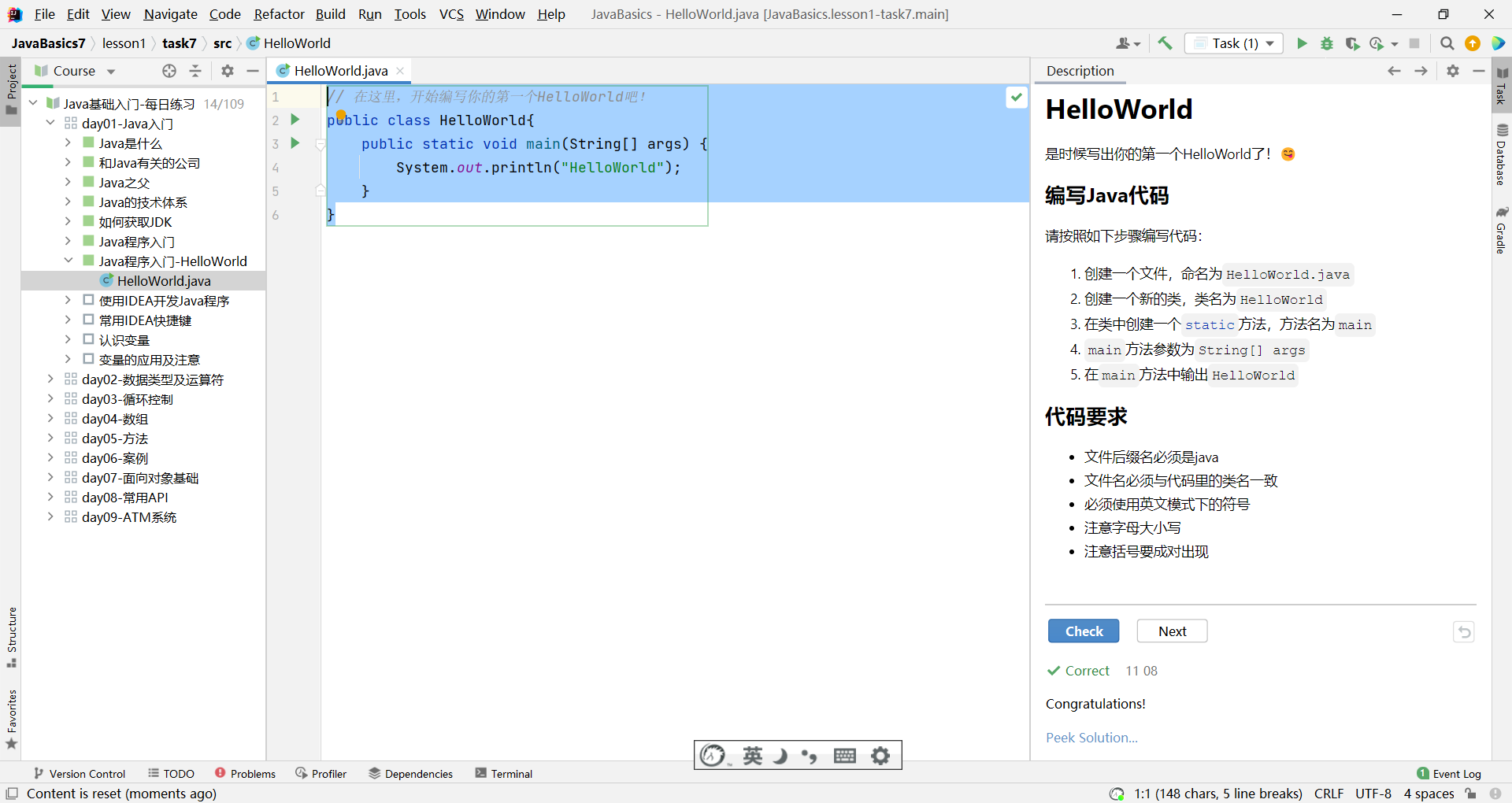Expand the day02-数据类型及运算符 section
This screenshot has height=803, width=1512.
[50, 379]
